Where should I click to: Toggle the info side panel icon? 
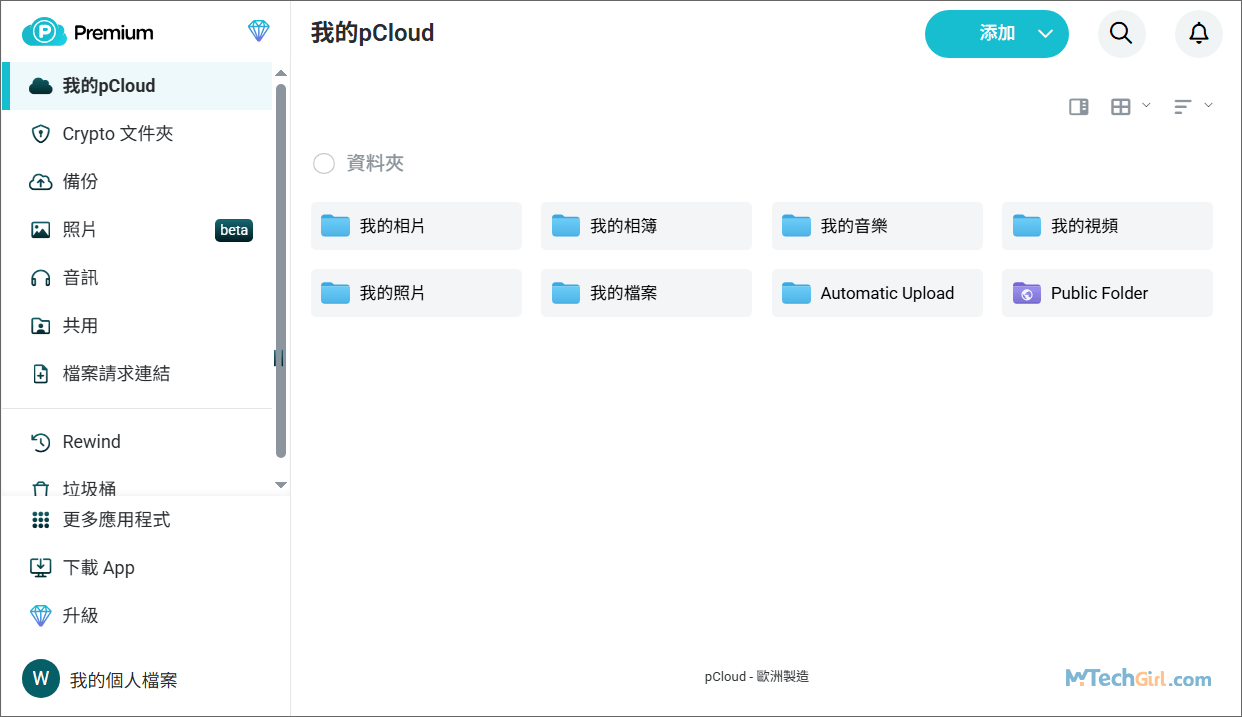point(1078,106)
